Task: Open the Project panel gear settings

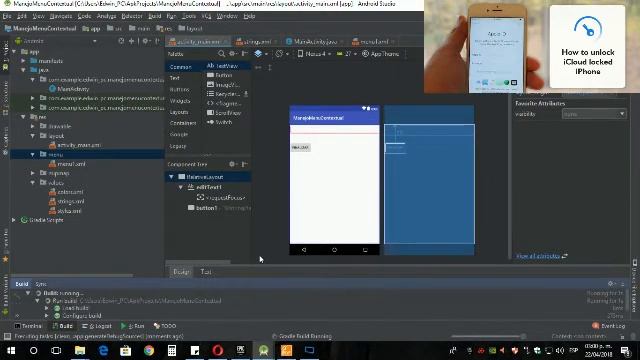Action: pos(146,41)
